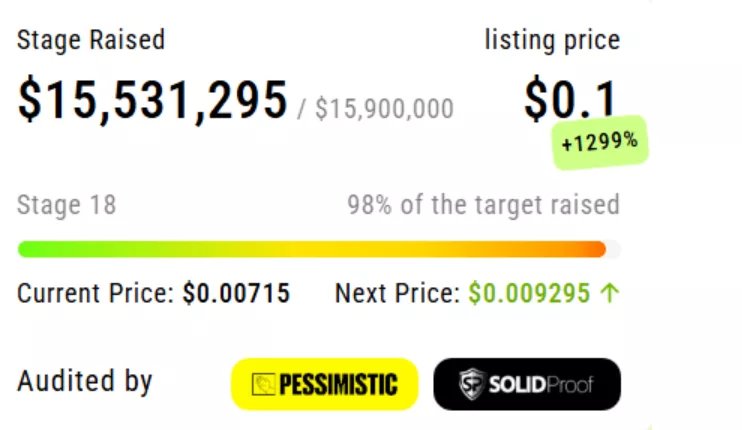Click the "Stage 18" label
Viewport: 742px width, 430px height.
[66, 206]
